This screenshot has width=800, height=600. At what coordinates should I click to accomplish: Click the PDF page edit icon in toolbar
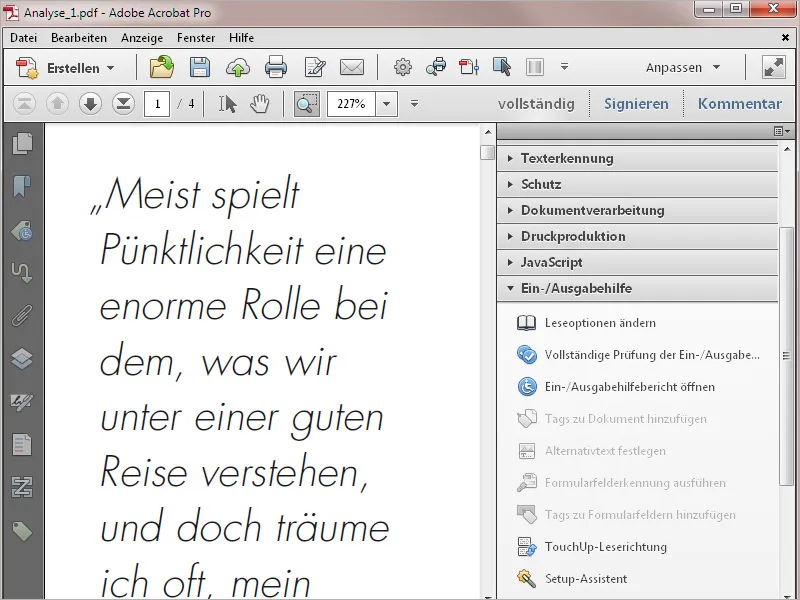469,67
